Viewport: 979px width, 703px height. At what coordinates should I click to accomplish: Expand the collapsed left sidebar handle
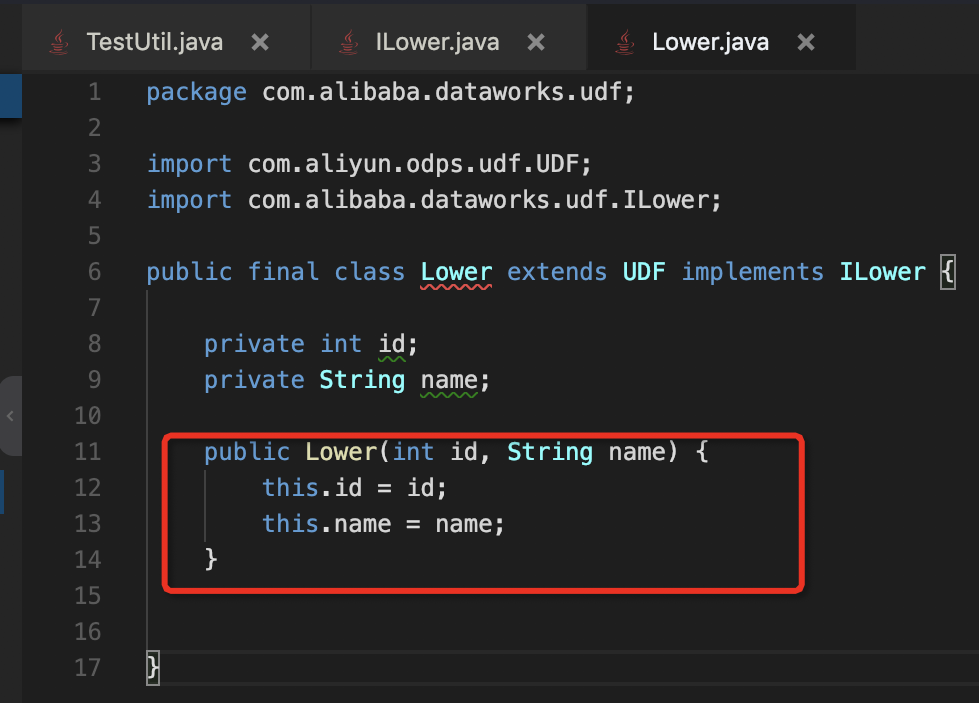(10, 416)
